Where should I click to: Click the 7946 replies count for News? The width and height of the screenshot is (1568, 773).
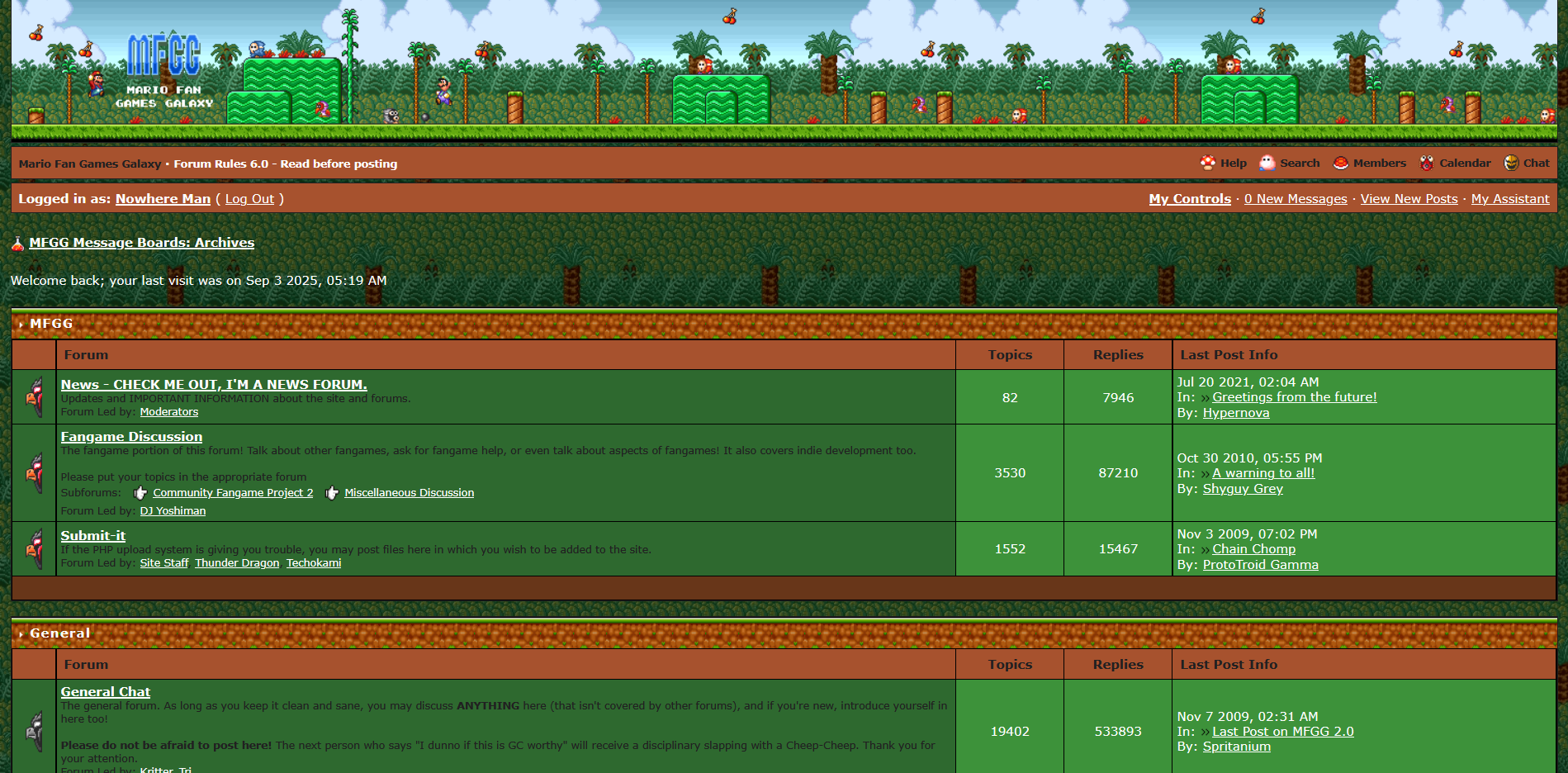(1118, 398)
